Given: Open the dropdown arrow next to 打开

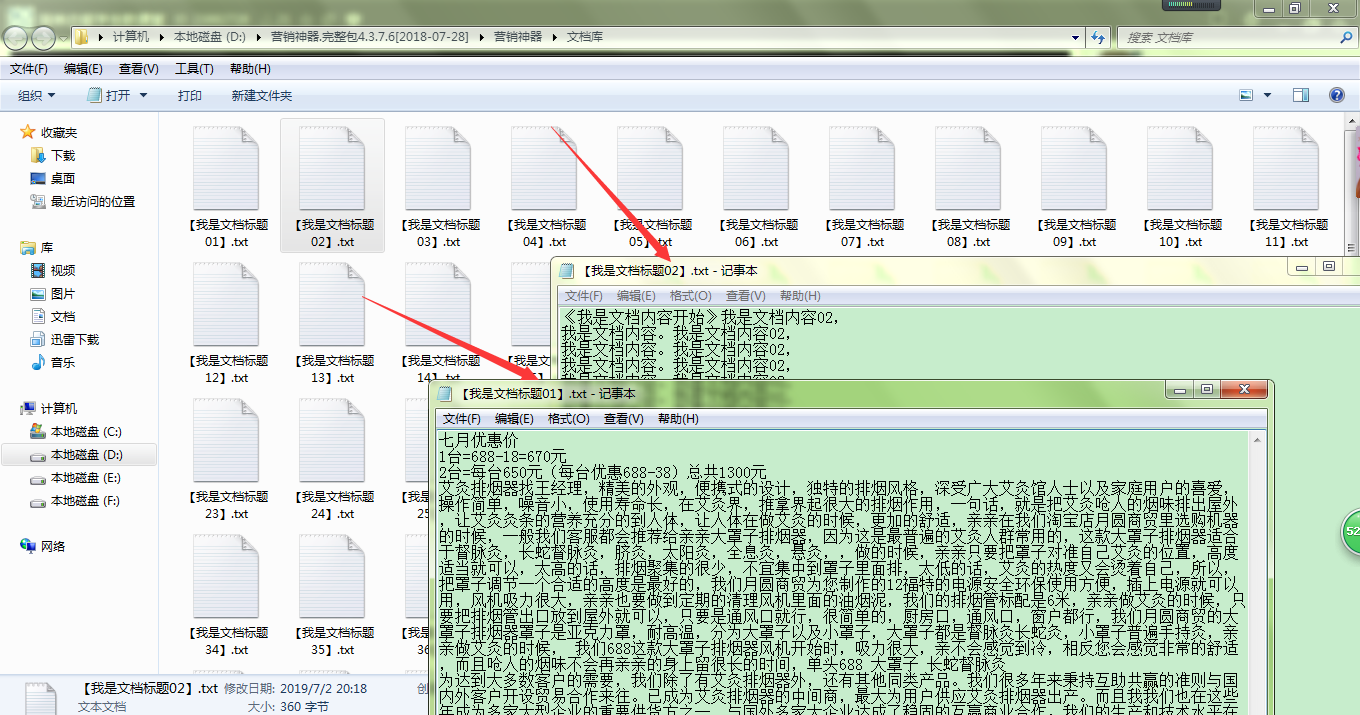Looking at the screenshot, I should [143, 95].
